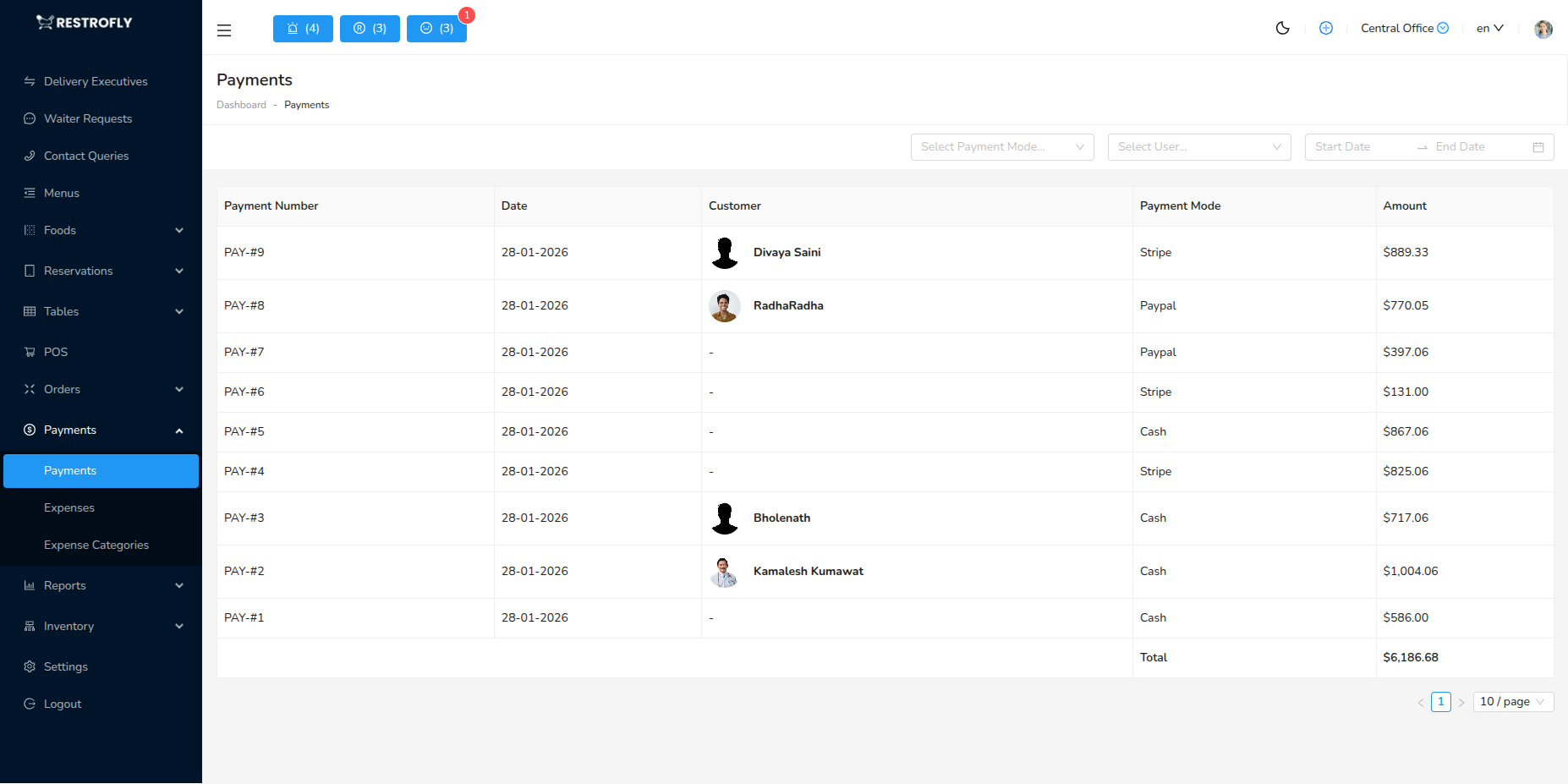Viewport: 1568px width, 784px height.
Task: Click the delivery orders (4) notification button
Action: [302, 28]
